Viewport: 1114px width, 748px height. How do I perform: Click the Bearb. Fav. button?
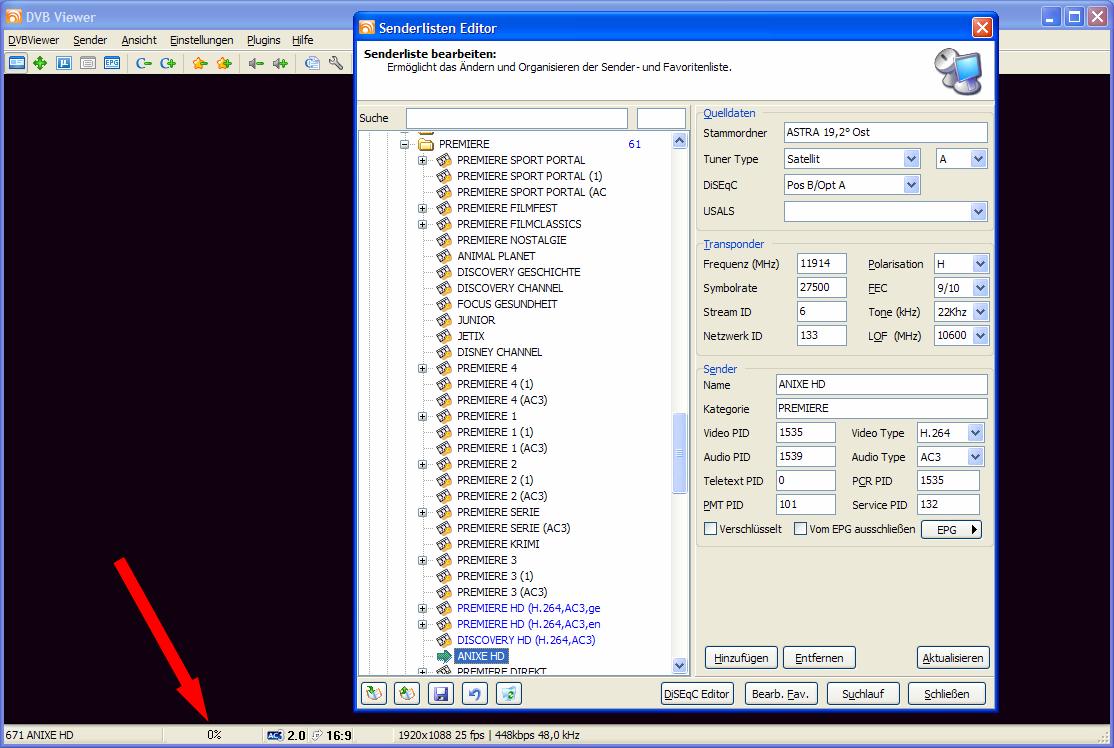(780, 693)
